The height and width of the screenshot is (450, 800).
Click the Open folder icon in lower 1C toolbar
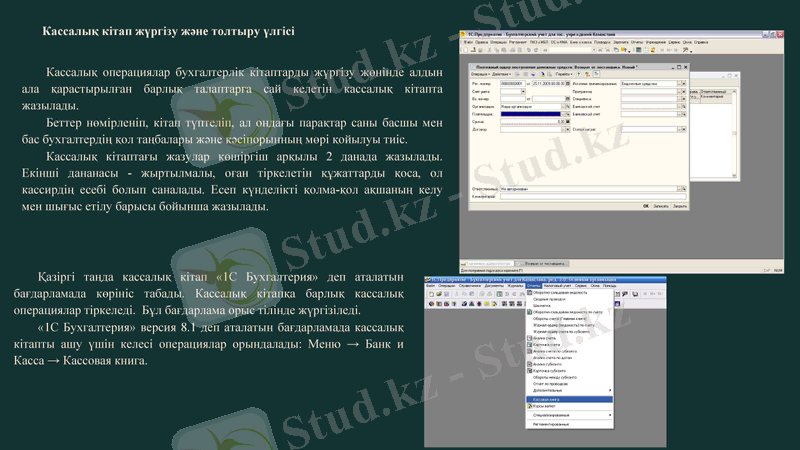[437, 293]
